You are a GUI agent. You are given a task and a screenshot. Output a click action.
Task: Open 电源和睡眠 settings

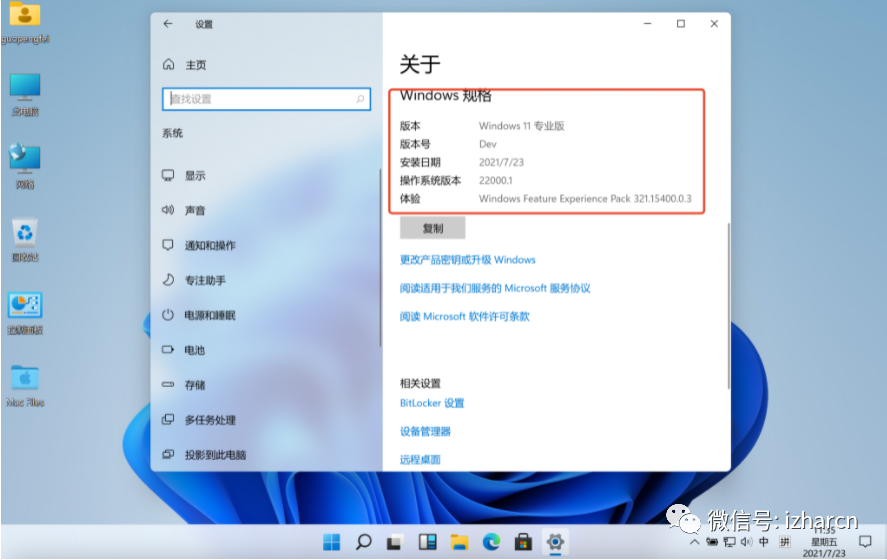[199, 315]
